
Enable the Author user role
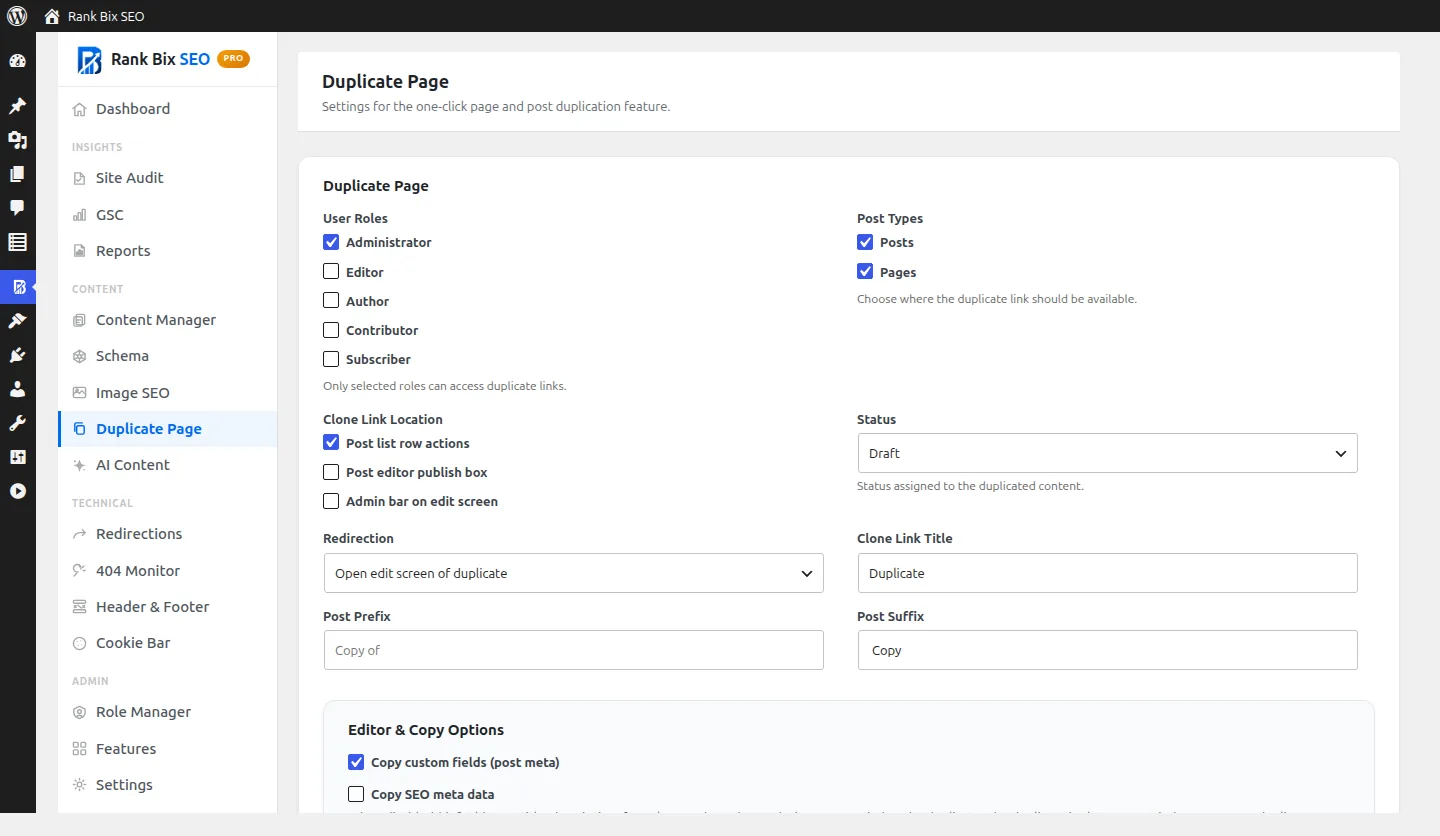point(331,300)
